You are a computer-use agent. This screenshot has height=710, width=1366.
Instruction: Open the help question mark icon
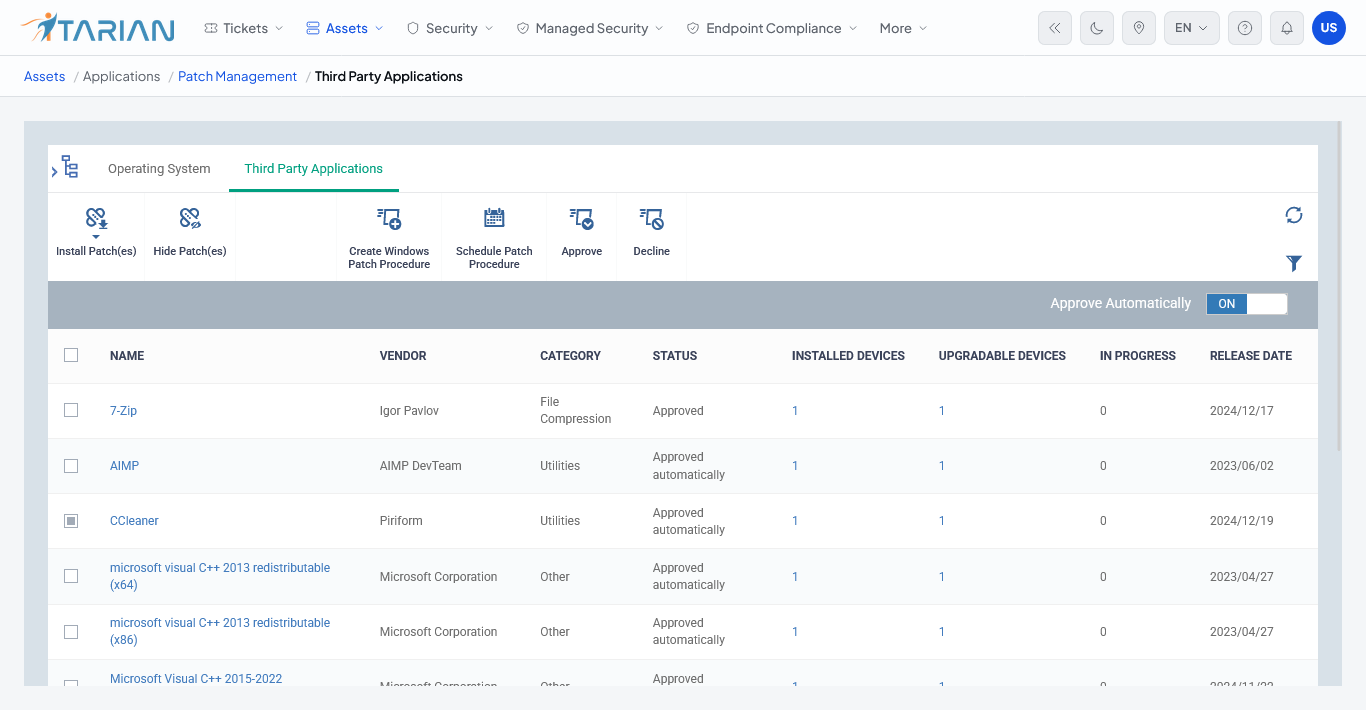point(1245,28)
